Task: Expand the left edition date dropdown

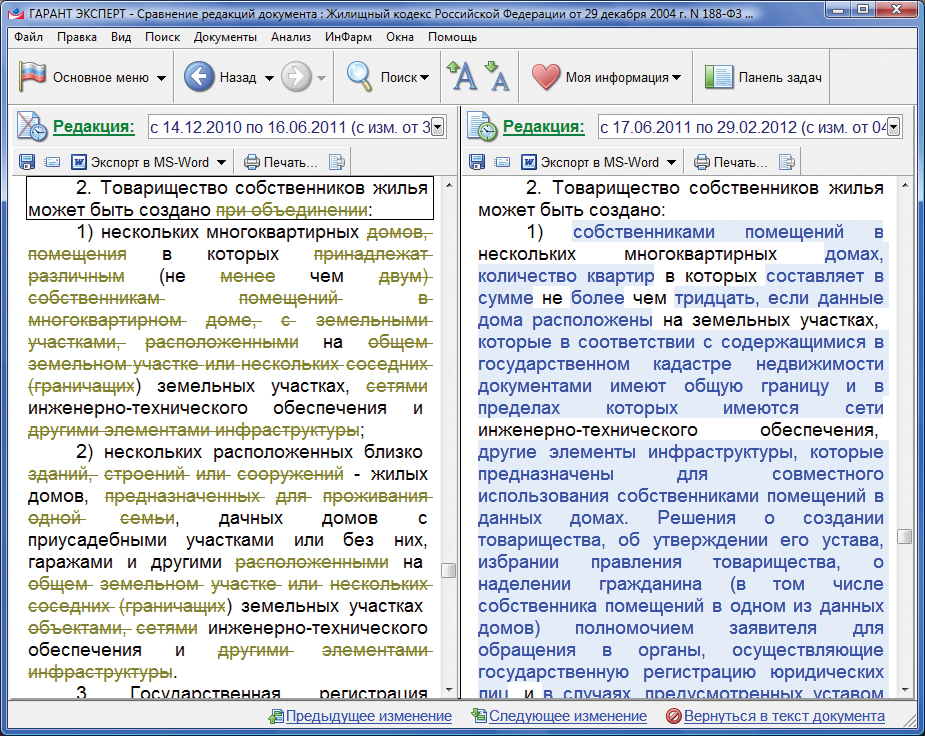Action: tap(439, 127)
